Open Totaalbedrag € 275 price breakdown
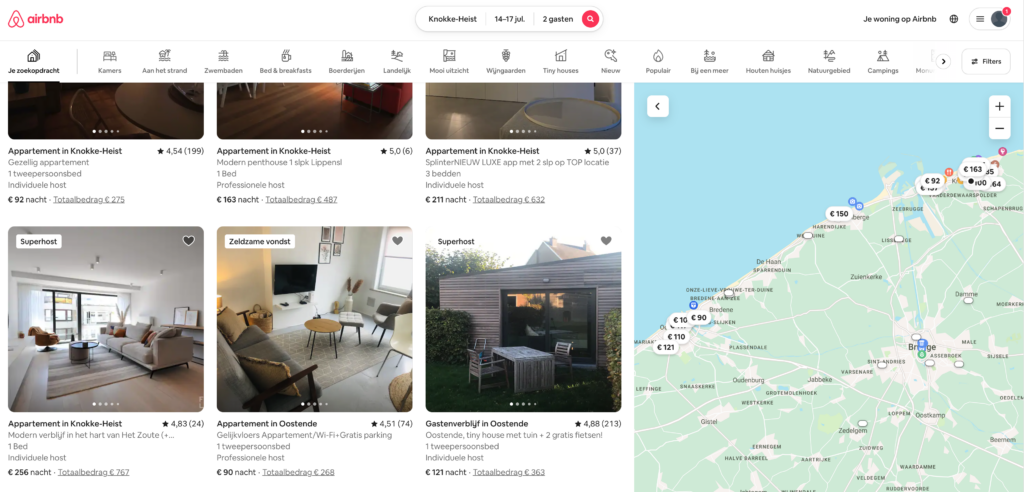This screenshot has height=492, width=1024. click(x=89, y=199)
